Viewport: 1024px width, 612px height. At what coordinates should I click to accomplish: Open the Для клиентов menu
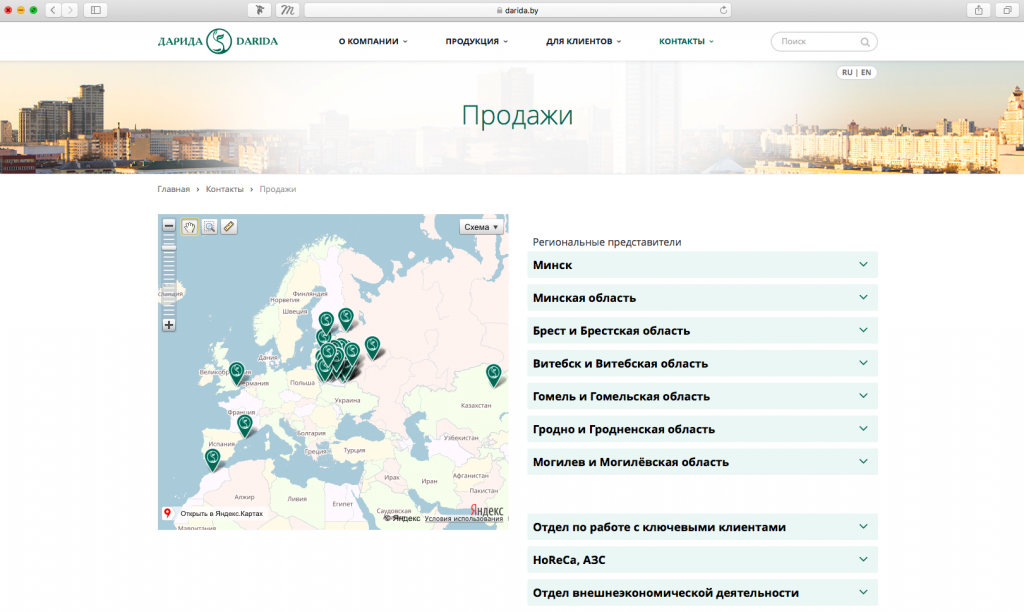coord(583,41)
